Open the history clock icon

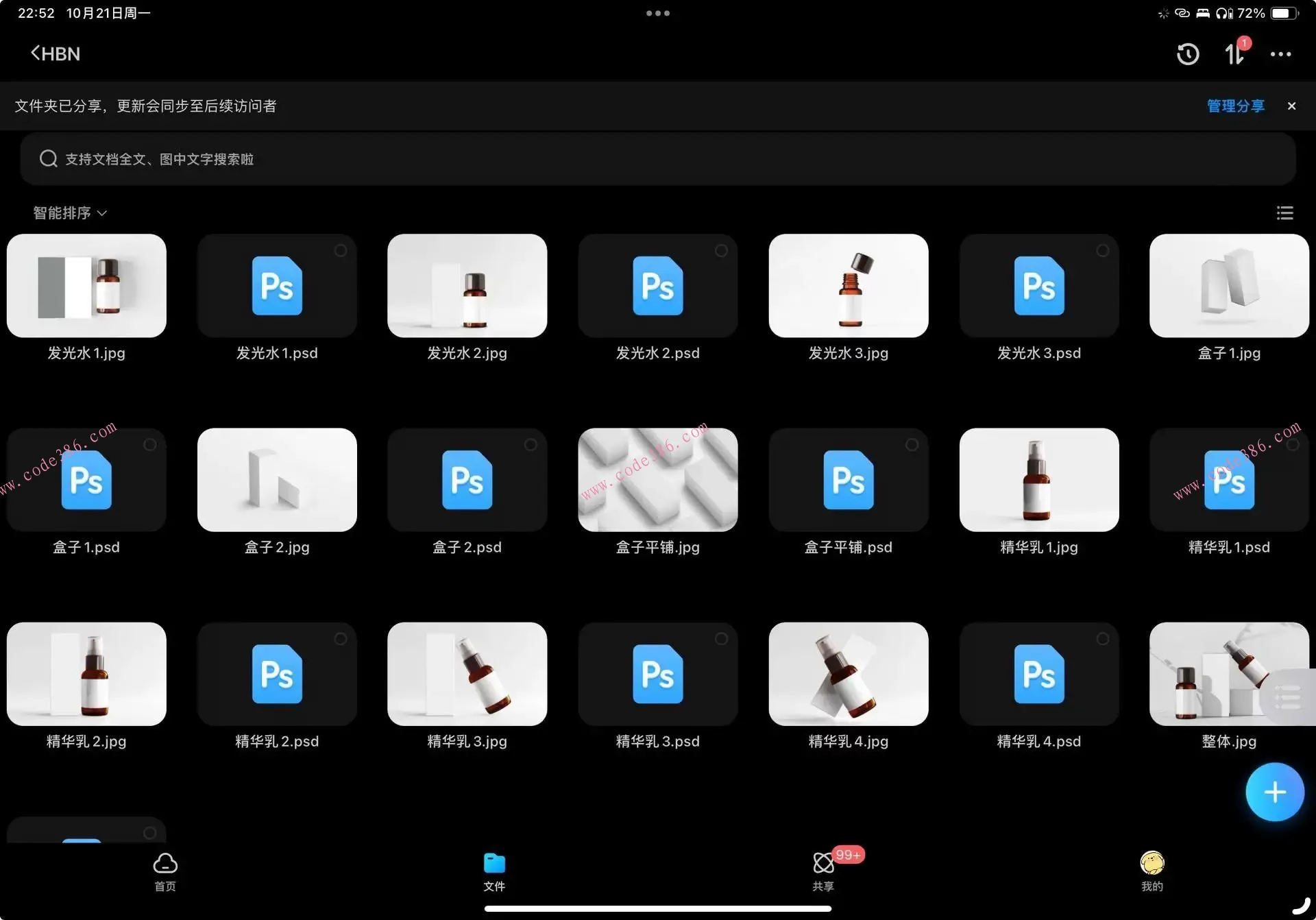[1187, 54]
